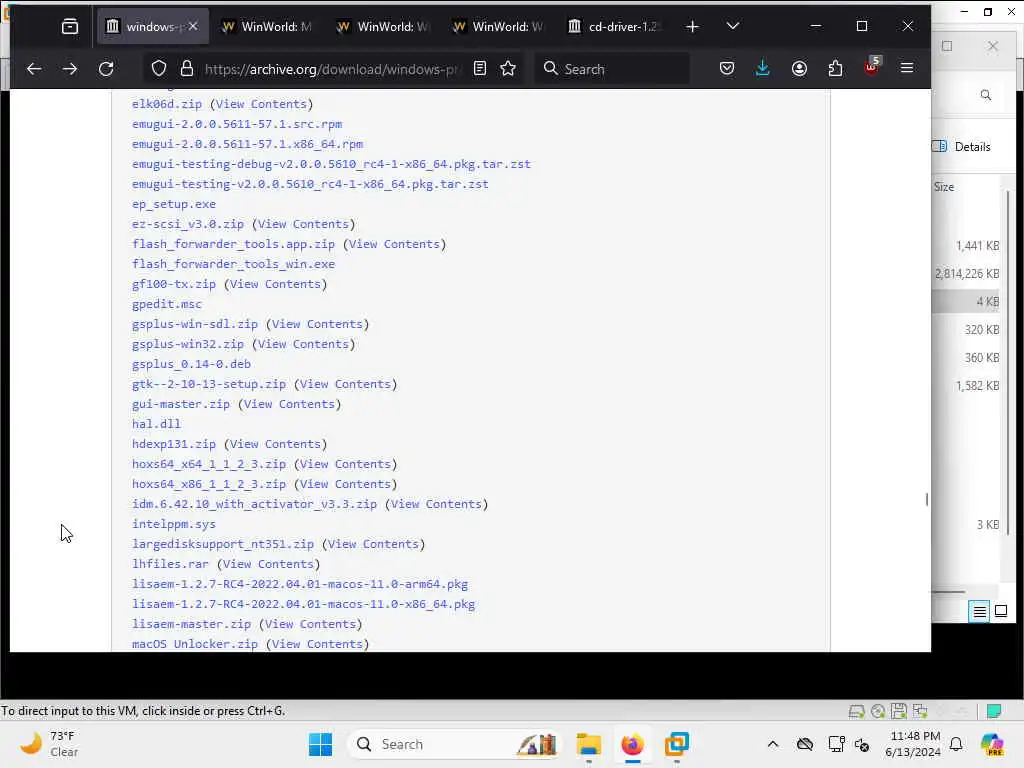Open File Explorer from taskbar
The height and width of the screenshot is (768, 1024).
point(588,744)
